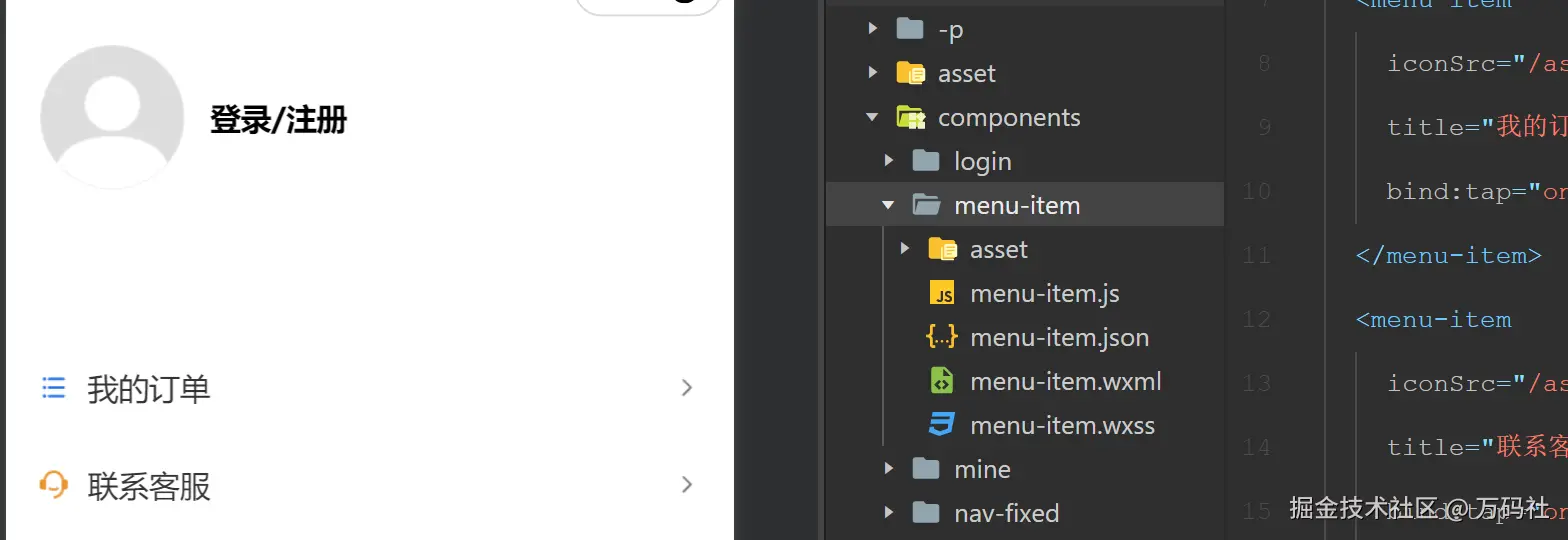Click the orange headset icon for 联系客服

(53, 485)
